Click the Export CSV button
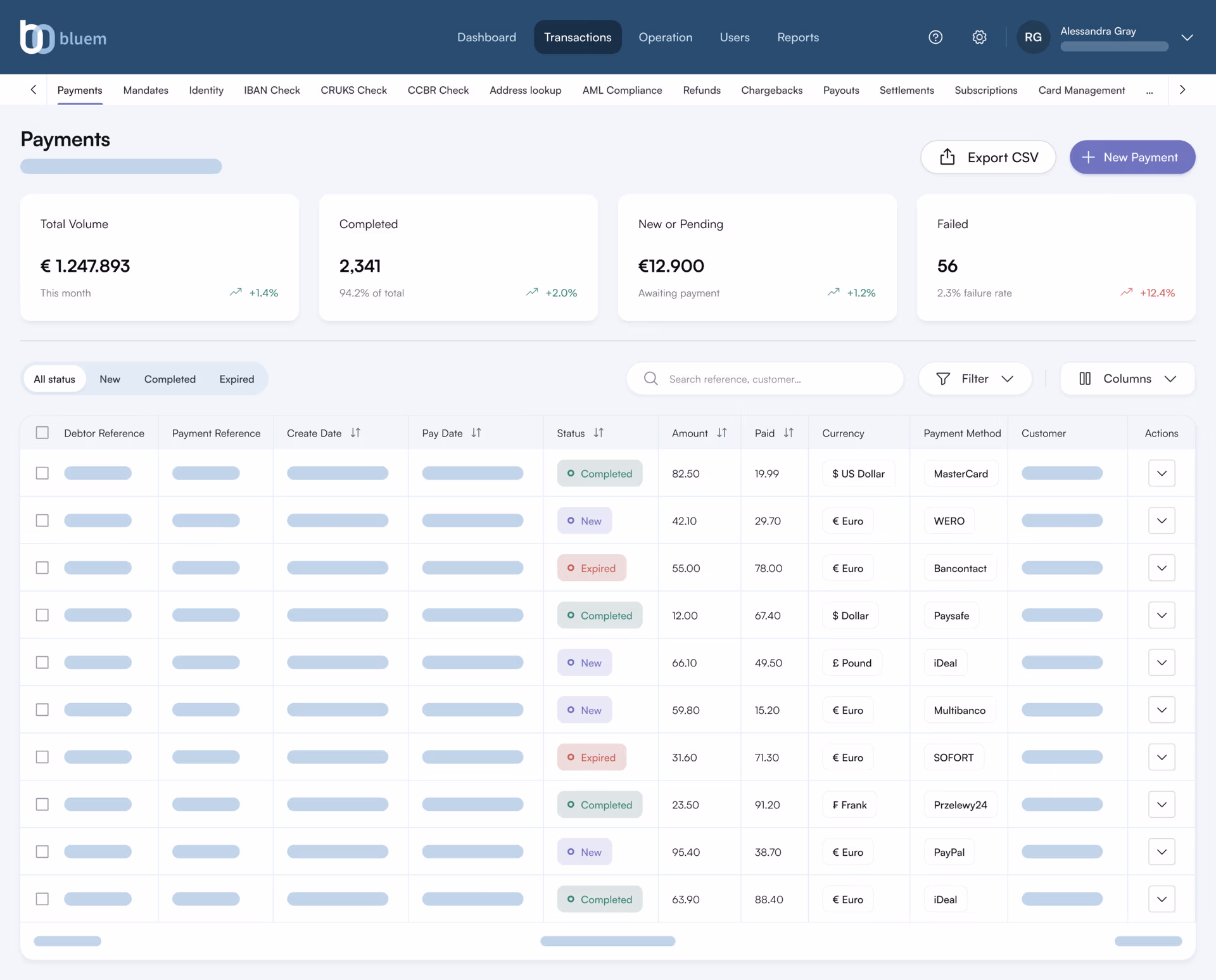1216x980 pixels. (x=988, y=157)
